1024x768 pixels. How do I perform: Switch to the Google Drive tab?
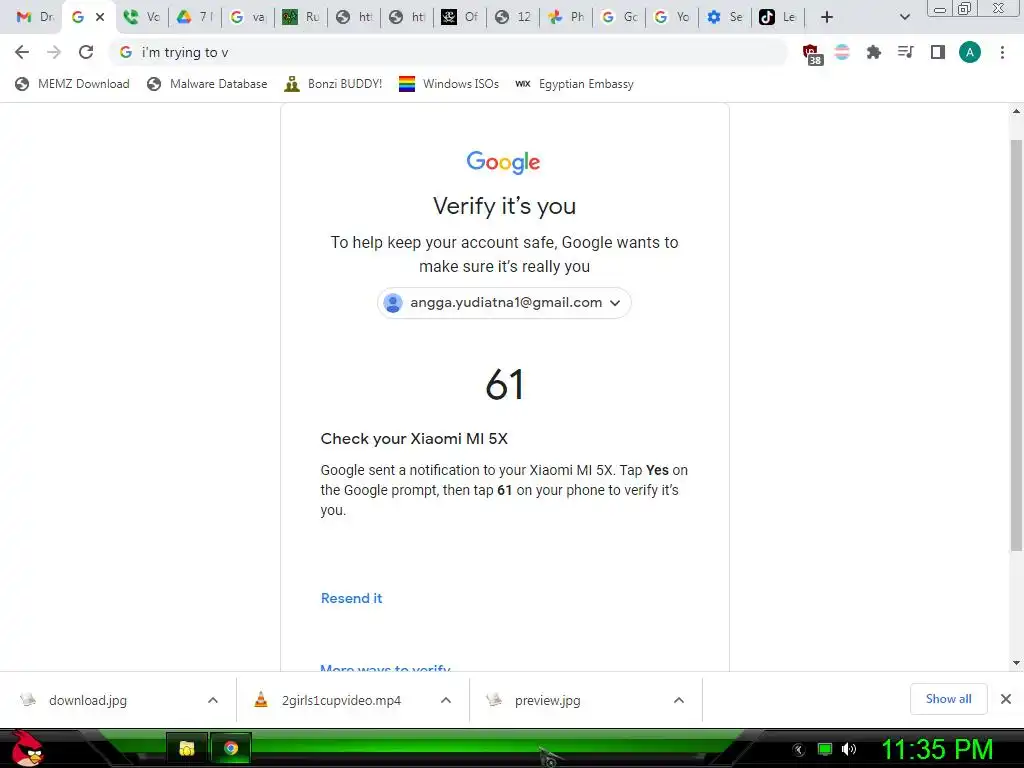pyautogui.click(x=195, y=17)
